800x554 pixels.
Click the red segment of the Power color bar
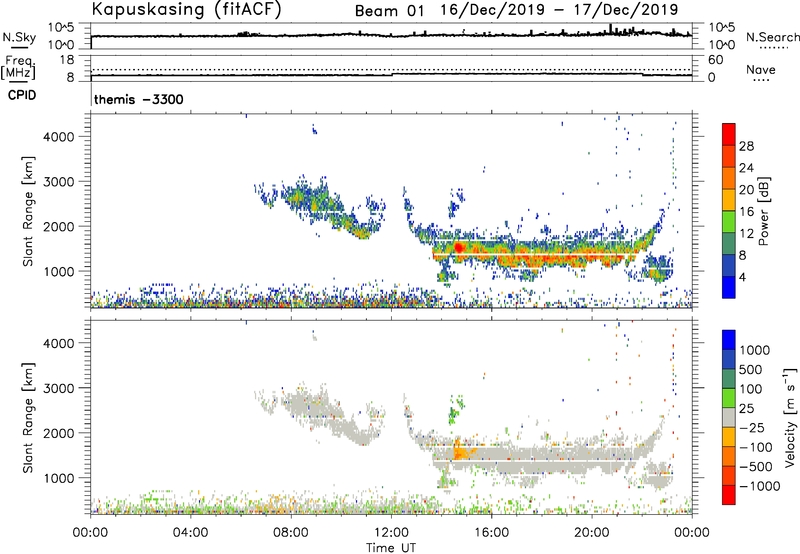(x=729, y=134)
